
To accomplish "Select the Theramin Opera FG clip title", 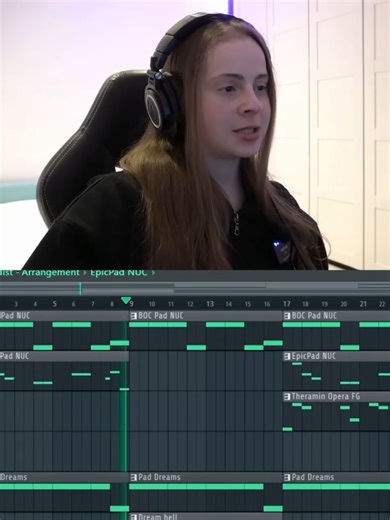I will pos(326,396).
